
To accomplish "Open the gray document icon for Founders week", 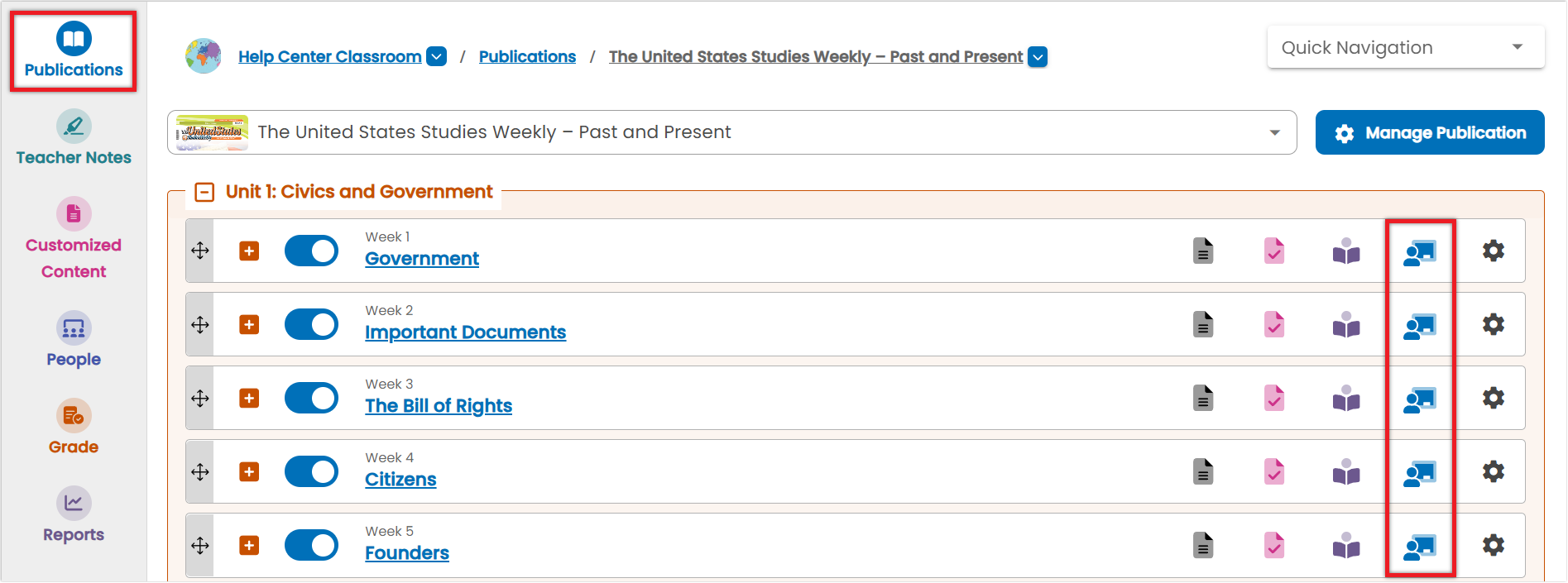I will 1203,545.
